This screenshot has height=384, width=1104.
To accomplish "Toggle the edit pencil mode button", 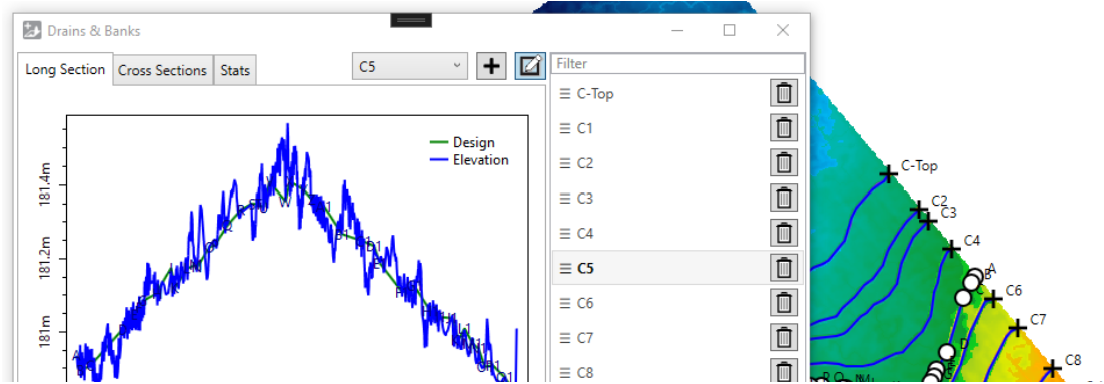I will [x=529, y=66].
